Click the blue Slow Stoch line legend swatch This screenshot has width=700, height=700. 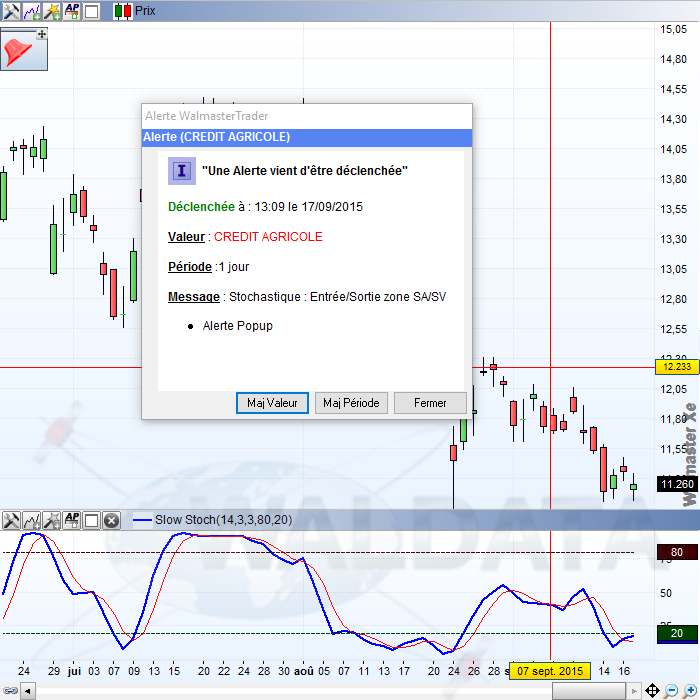click(x=142, y=520)
